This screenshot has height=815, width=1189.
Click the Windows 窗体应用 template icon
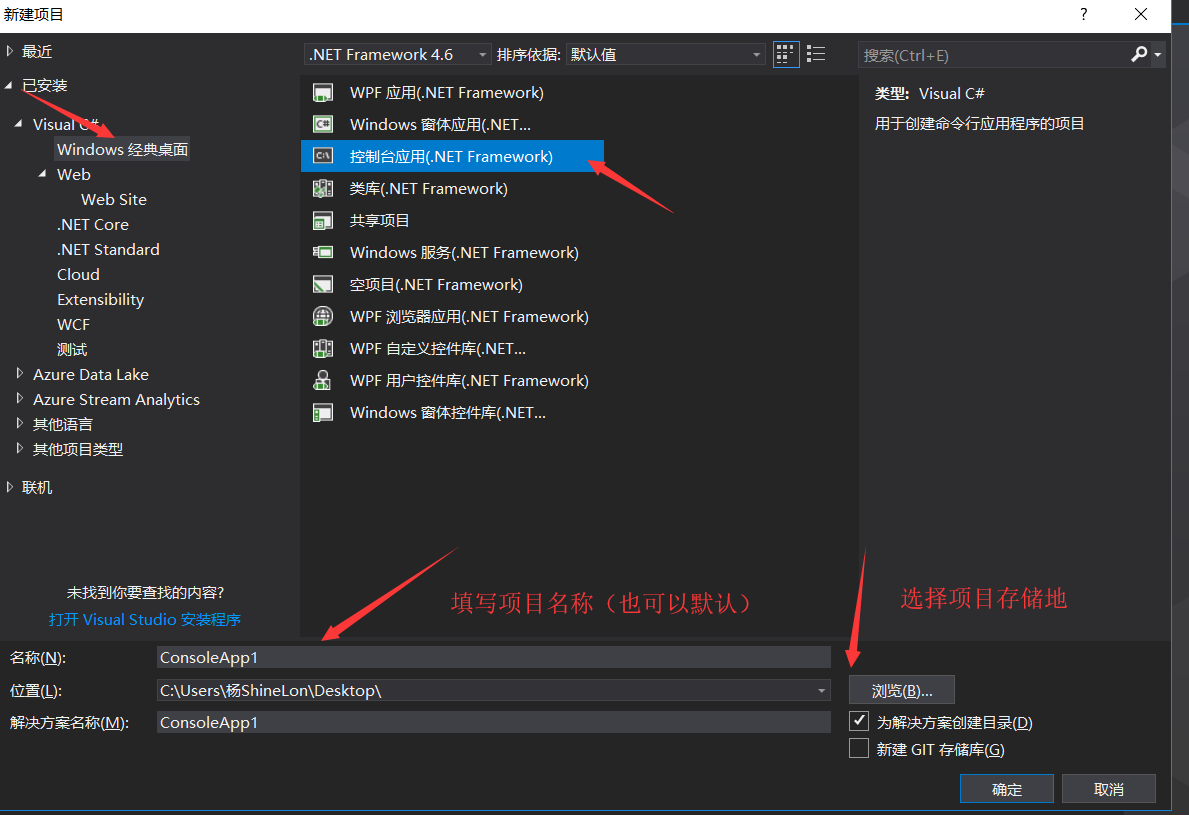pos(323,124)
